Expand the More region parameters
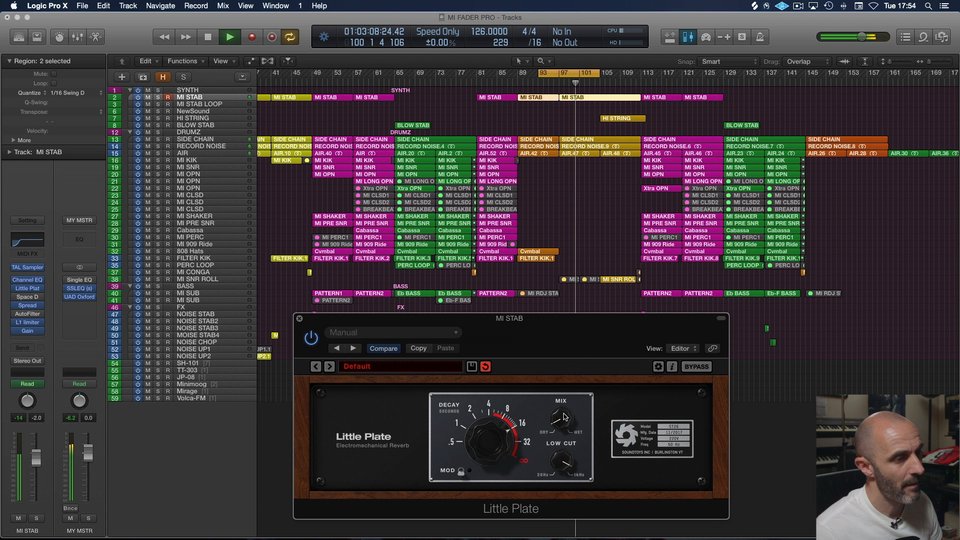This screenshot has width=960, height=540. [13, 140]
